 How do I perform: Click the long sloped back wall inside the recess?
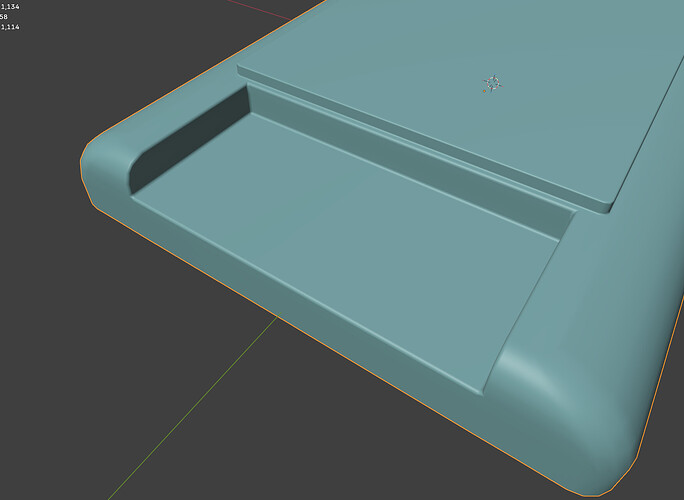(x=410, y=161)
